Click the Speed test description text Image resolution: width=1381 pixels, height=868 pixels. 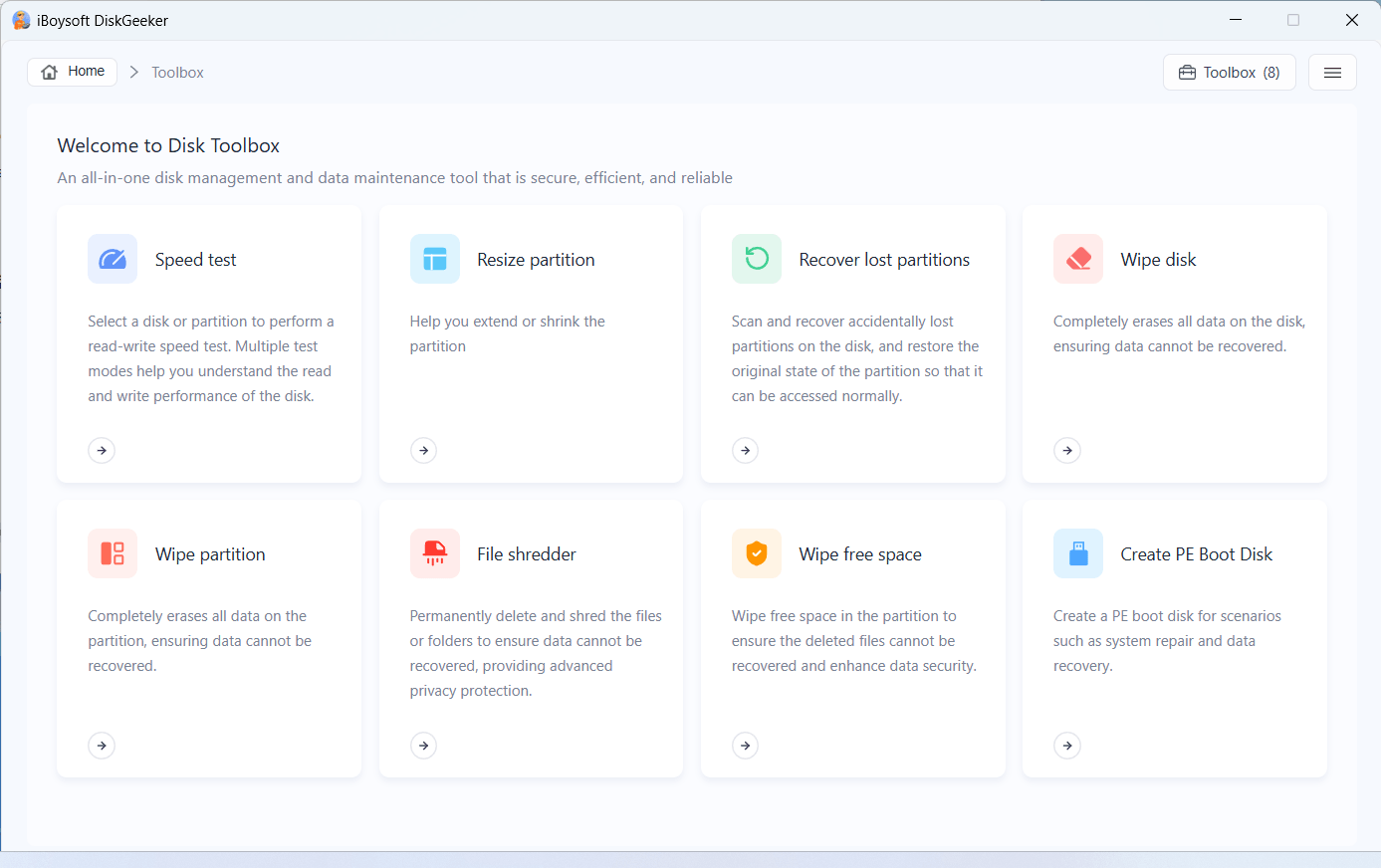click(211, 358)
